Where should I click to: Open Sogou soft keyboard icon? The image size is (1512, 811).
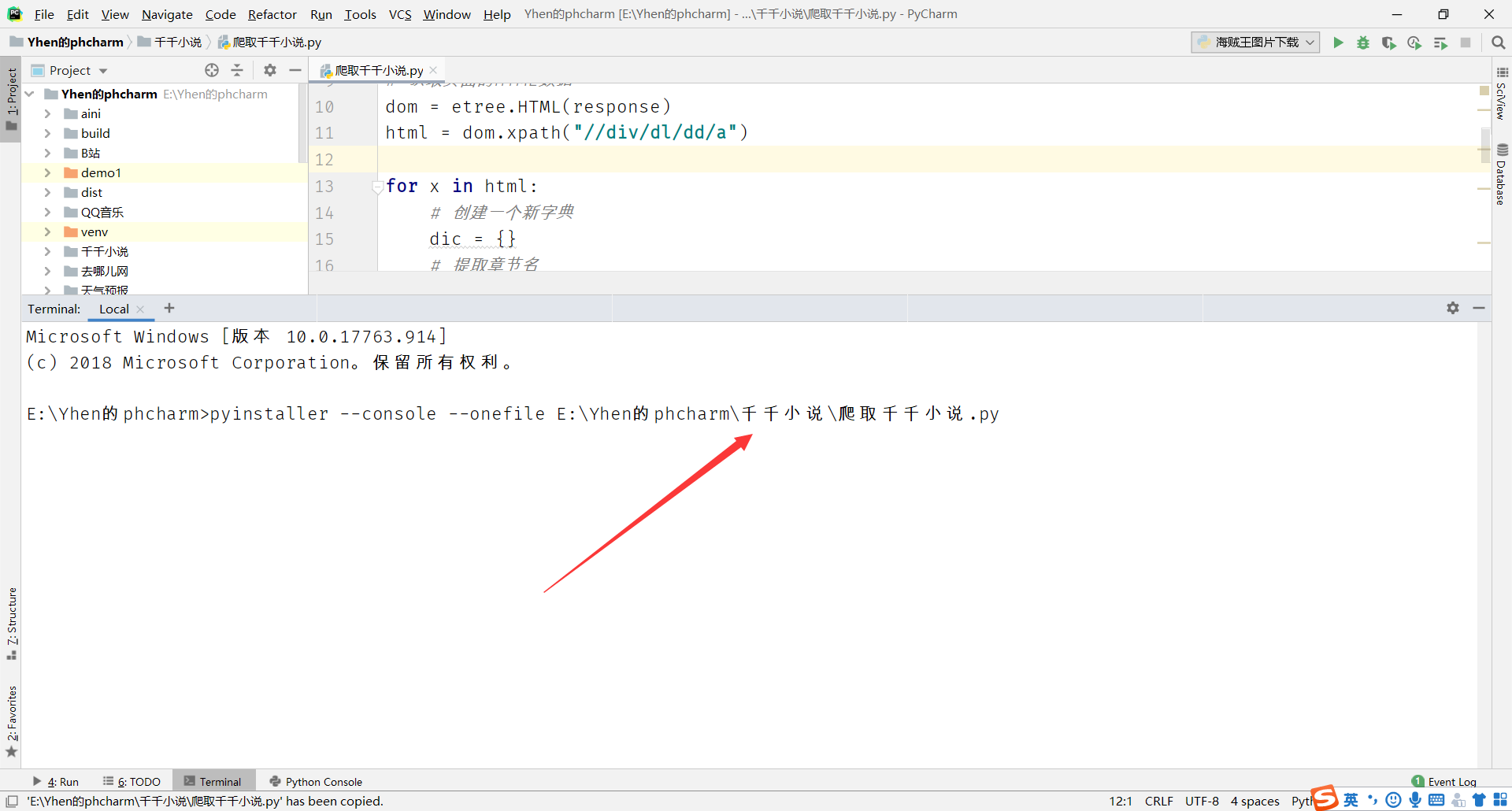(x=1436, y=801)
